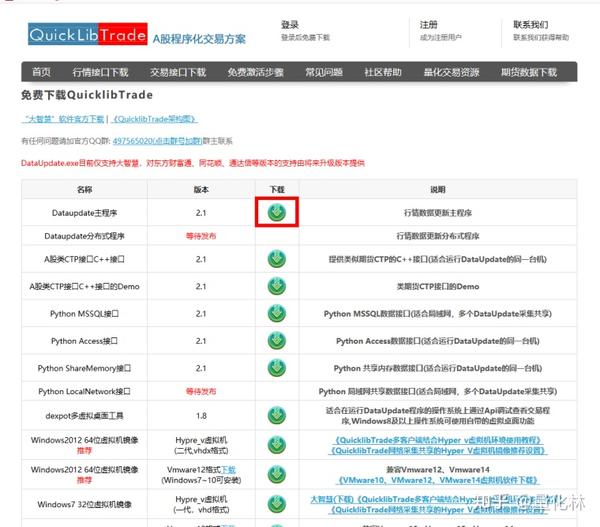This screenshot has height=527, width=600.
Task: Click Vmware12格式 下载 link
Action: tap(228, 470)
